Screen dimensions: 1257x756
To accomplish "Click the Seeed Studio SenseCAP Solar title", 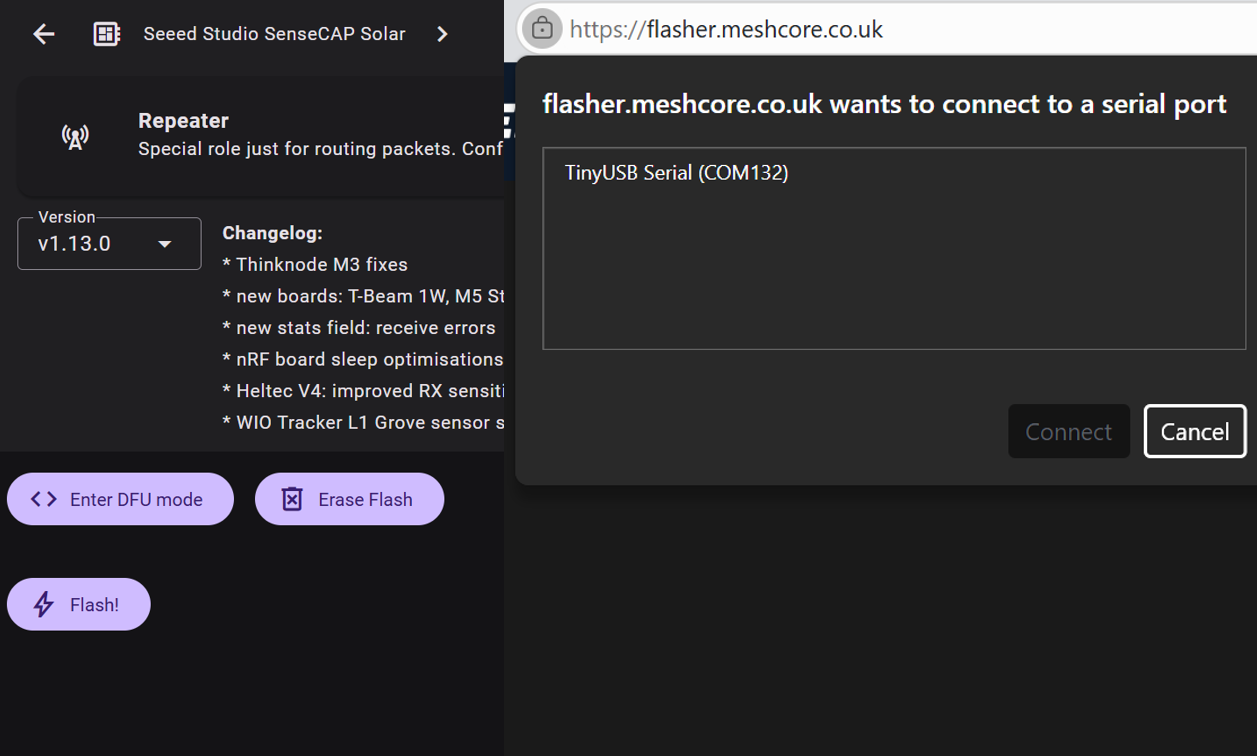I will (274, 34).
